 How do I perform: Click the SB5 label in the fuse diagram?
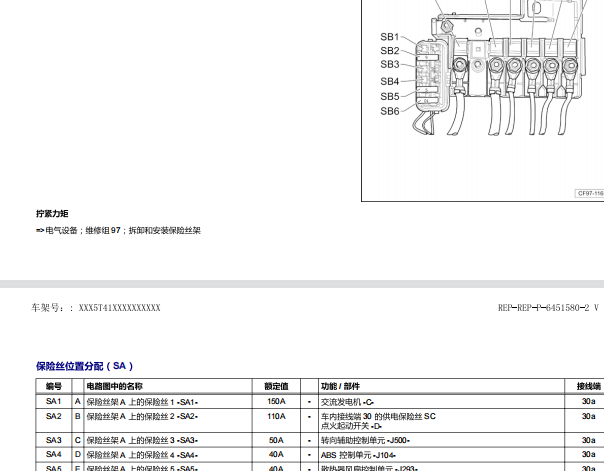389,97
